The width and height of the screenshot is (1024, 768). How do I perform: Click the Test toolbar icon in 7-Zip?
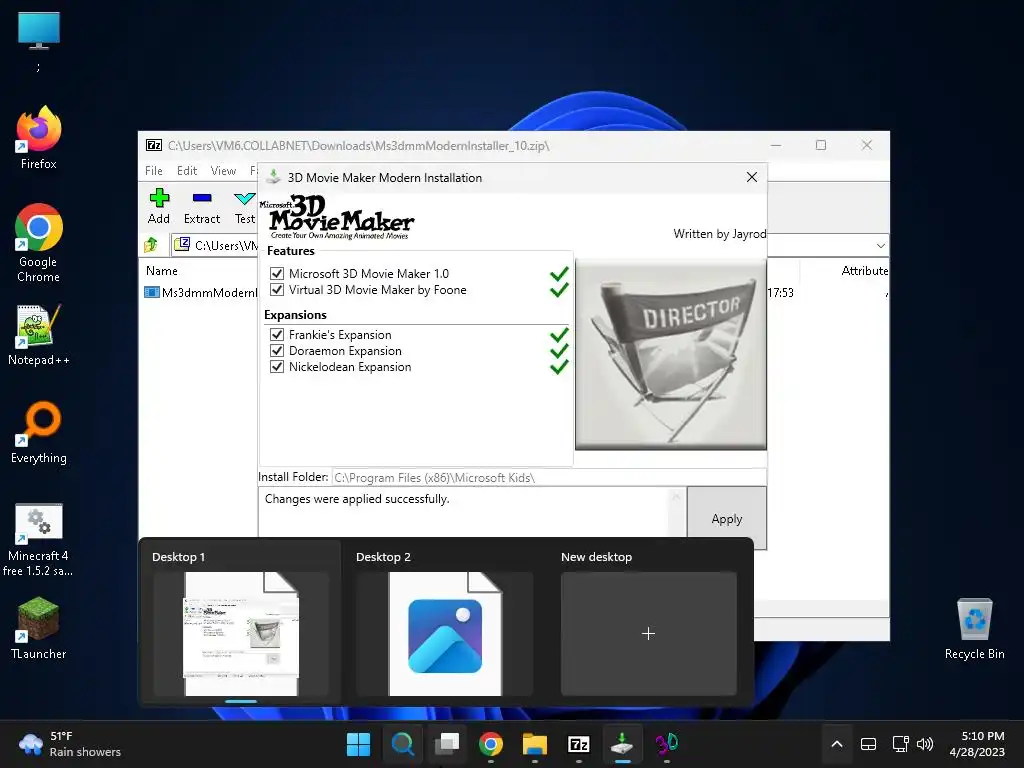coord(245,206)
